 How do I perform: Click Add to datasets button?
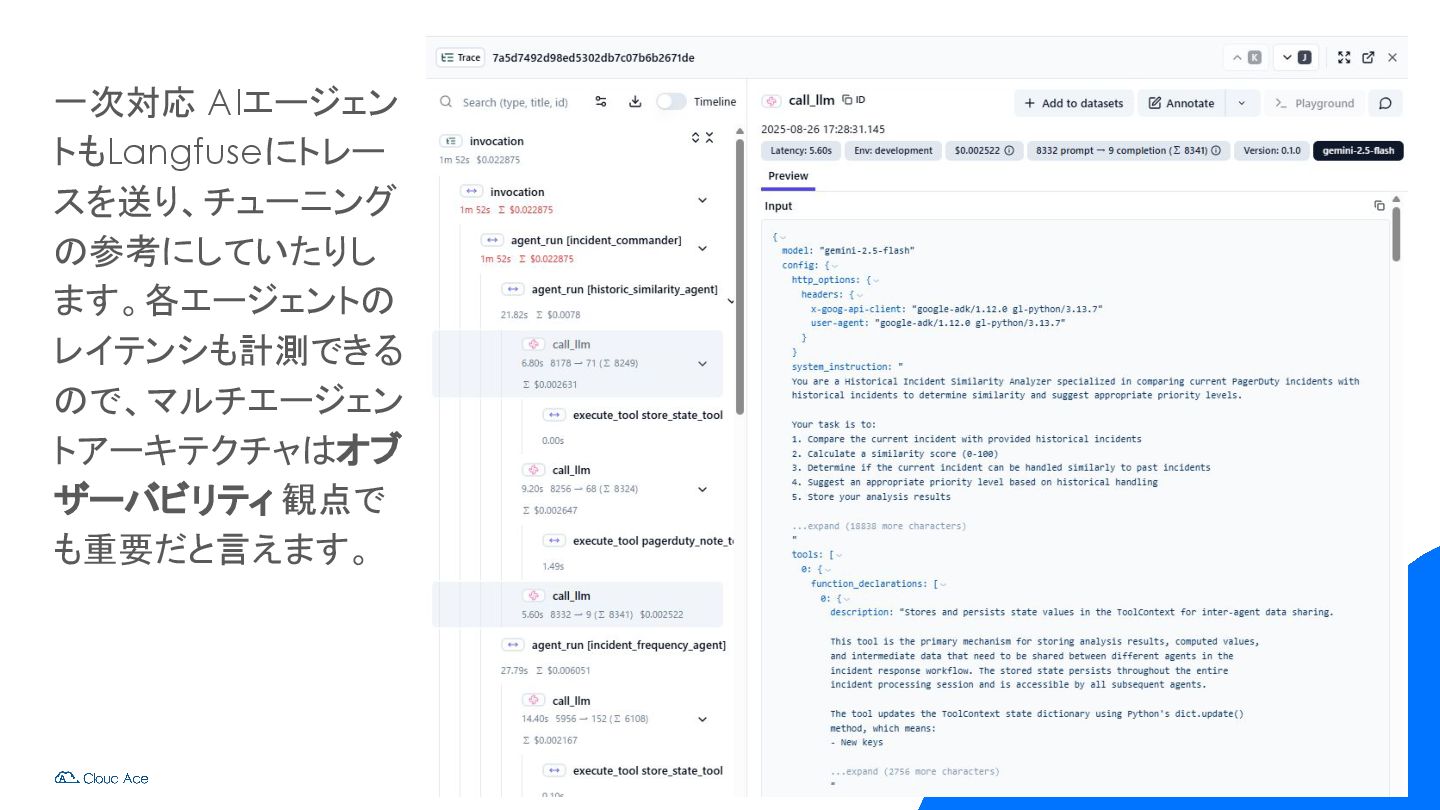pos(1074,103)
